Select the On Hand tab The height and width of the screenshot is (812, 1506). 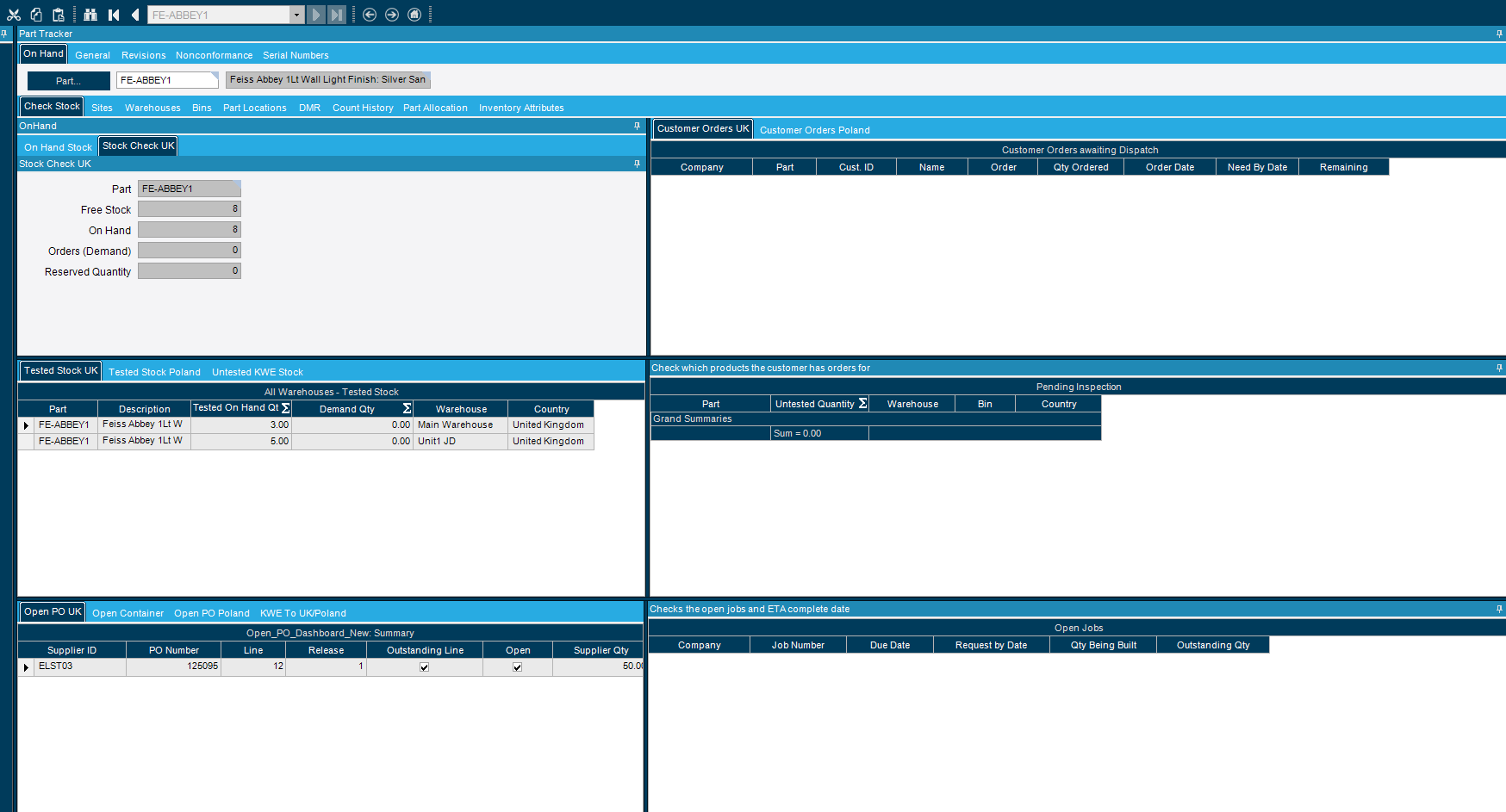coord(43,53)
